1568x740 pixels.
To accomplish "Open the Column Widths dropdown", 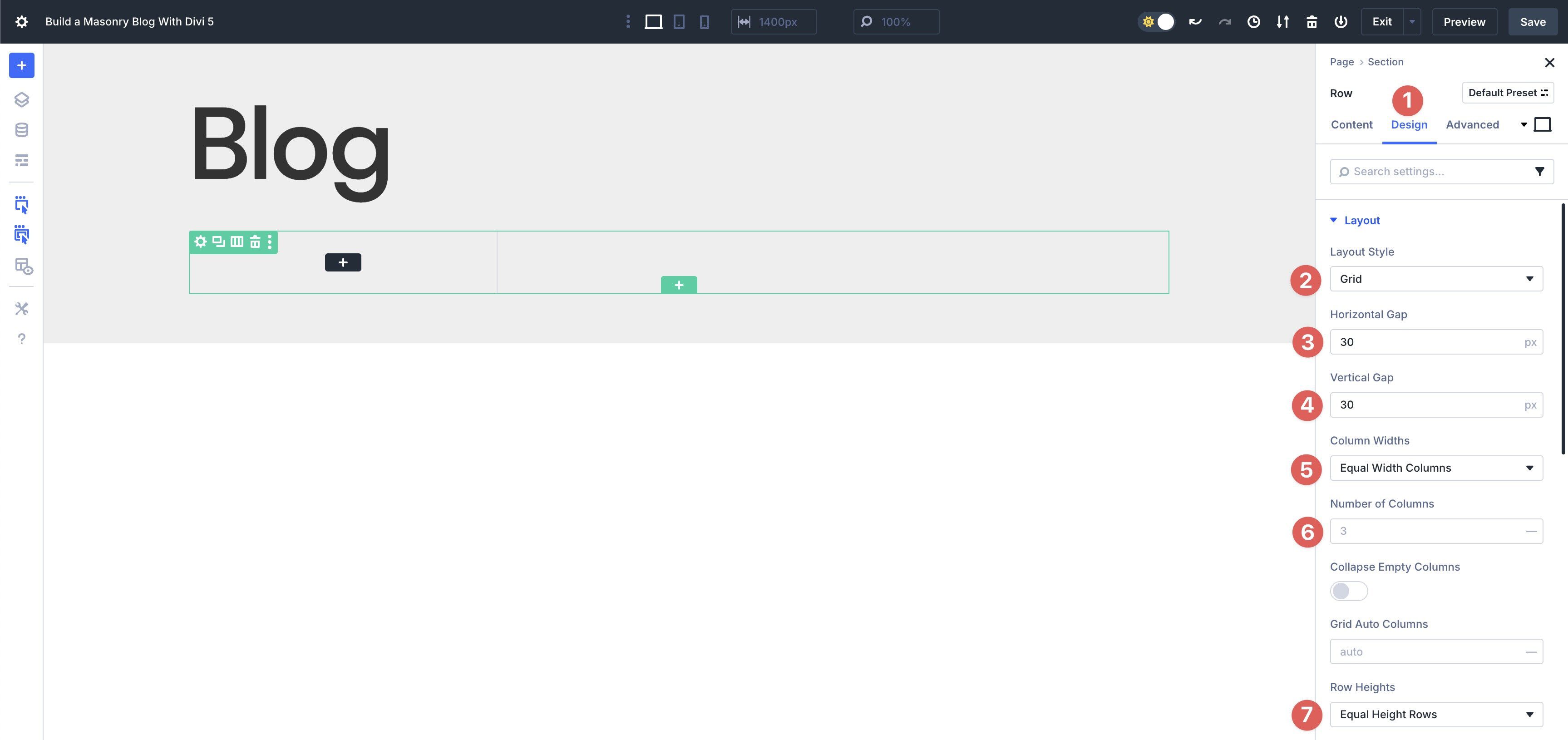I will (1435, 467).
